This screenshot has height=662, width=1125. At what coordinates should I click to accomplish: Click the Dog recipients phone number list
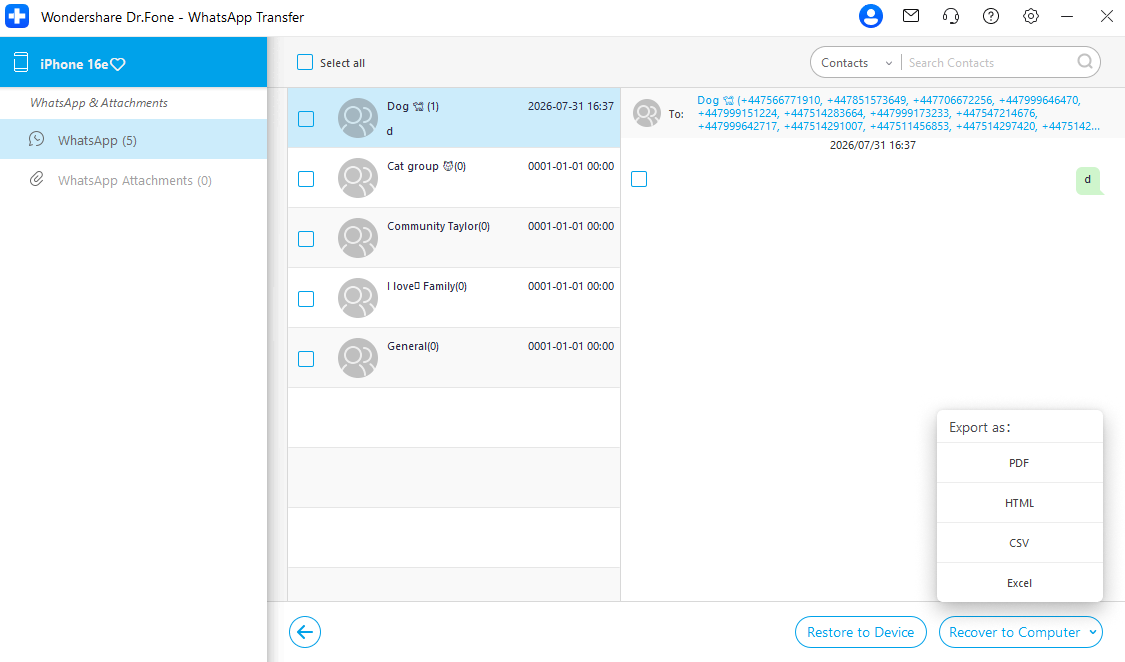[898, 113]
